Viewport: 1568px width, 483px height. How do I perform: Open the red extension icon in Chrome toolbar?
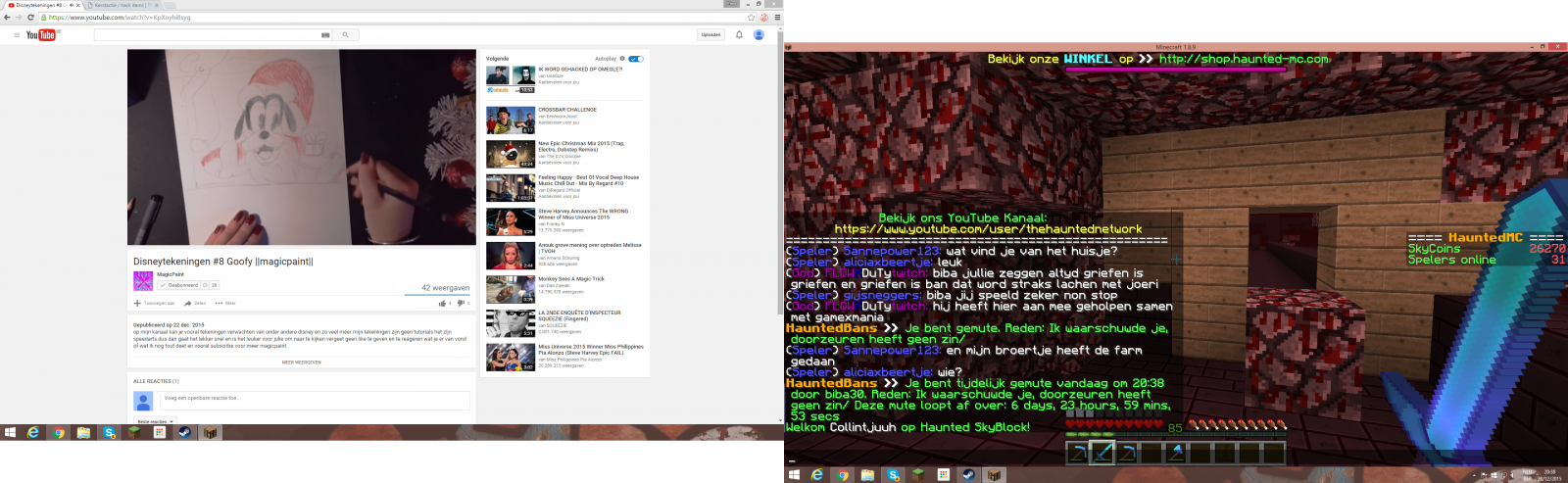click(764, 18)
